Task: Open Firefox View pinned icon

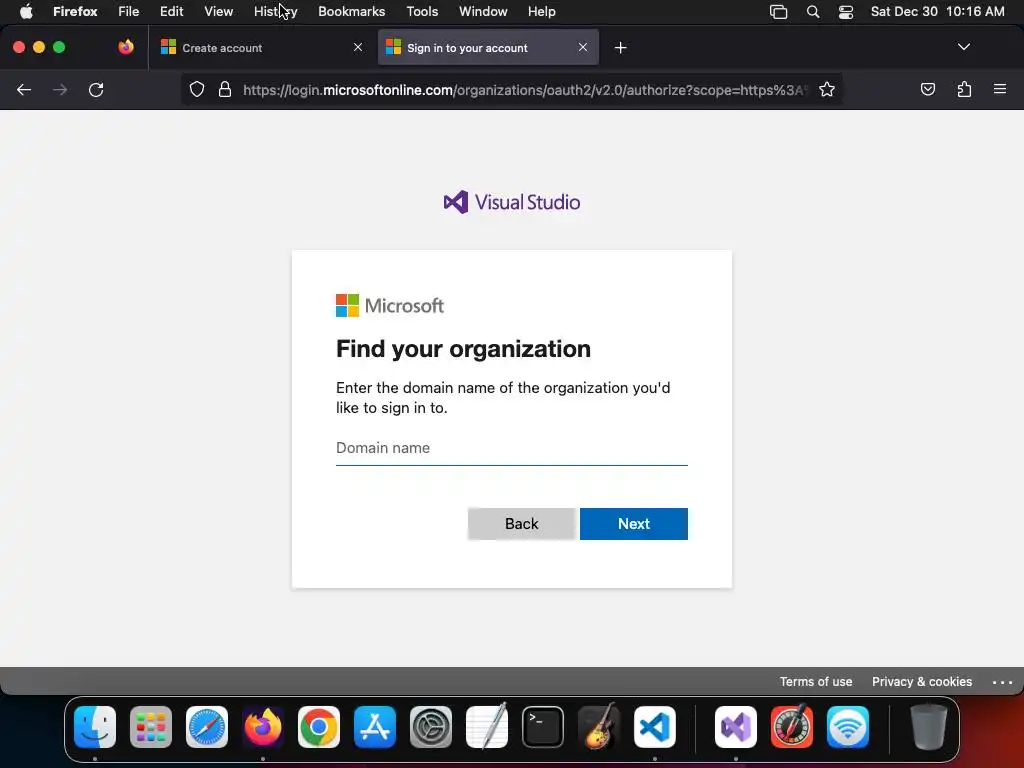Action: pos(126,47)
